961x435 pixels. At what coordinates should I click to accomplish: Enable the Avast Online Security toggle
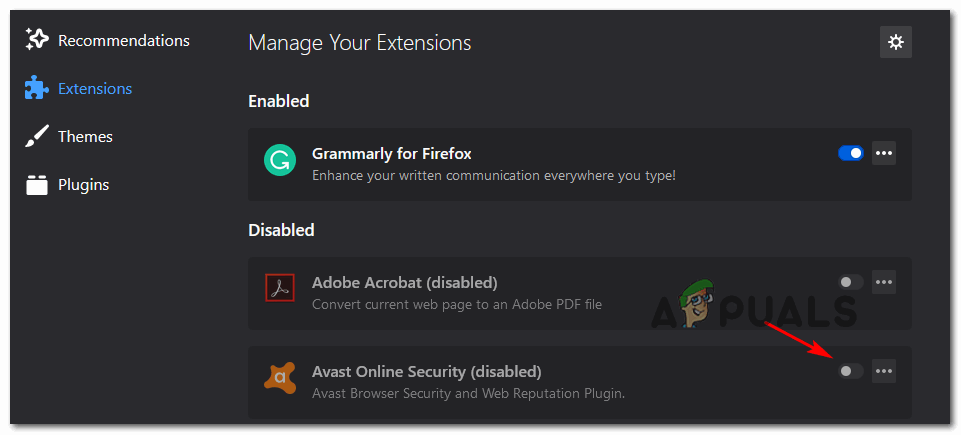point(850,371)
